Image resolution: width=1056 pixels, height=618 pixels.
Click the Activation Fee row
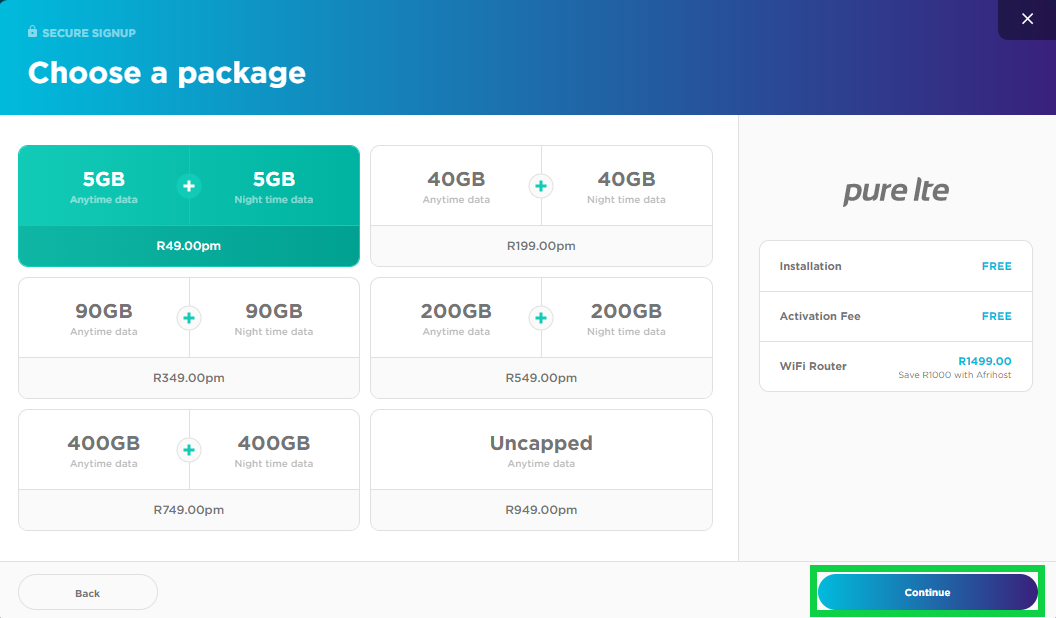895,316
